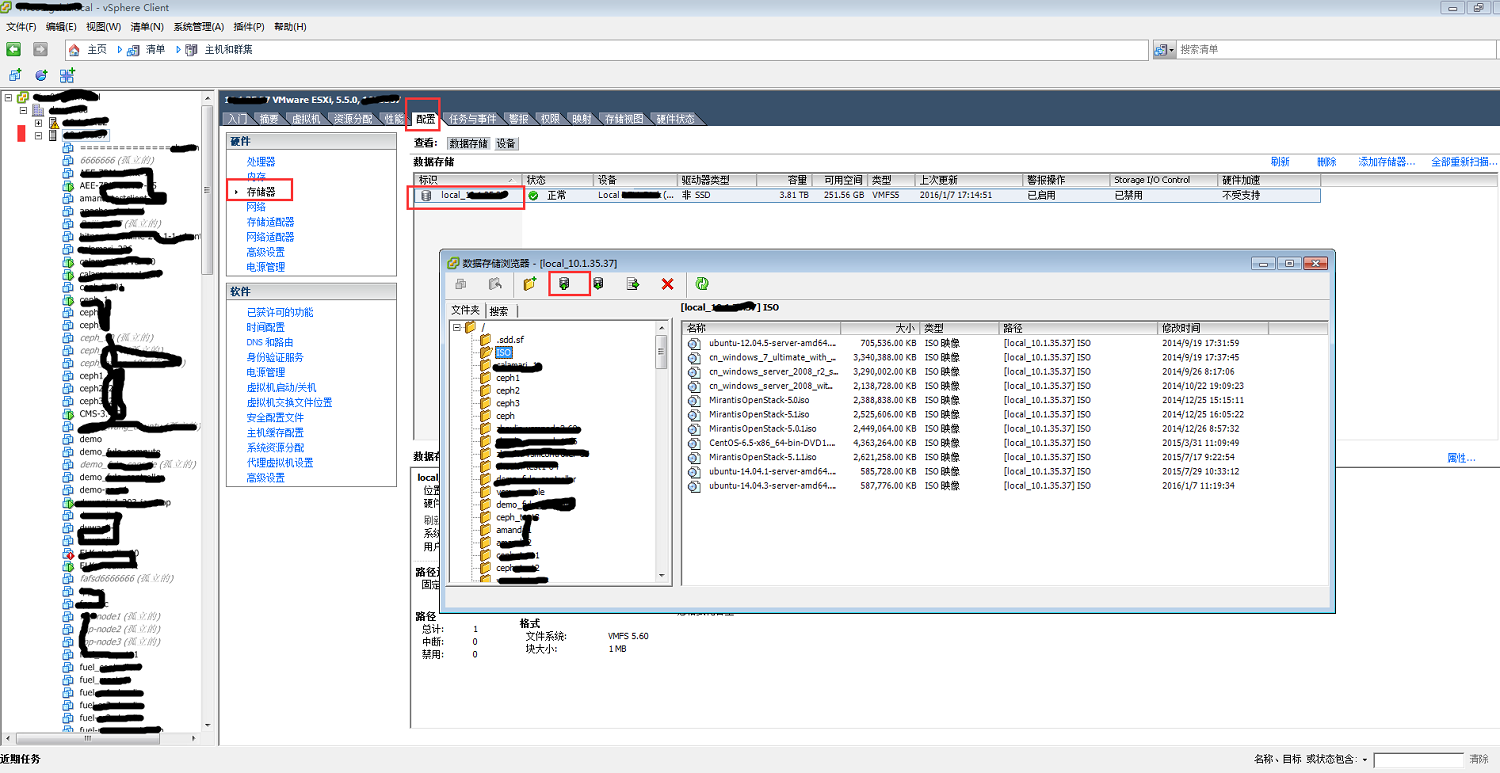1500x773 pixels.
Task: Click the inventory tree vertical scrollbar
Action: pos(207,410)
